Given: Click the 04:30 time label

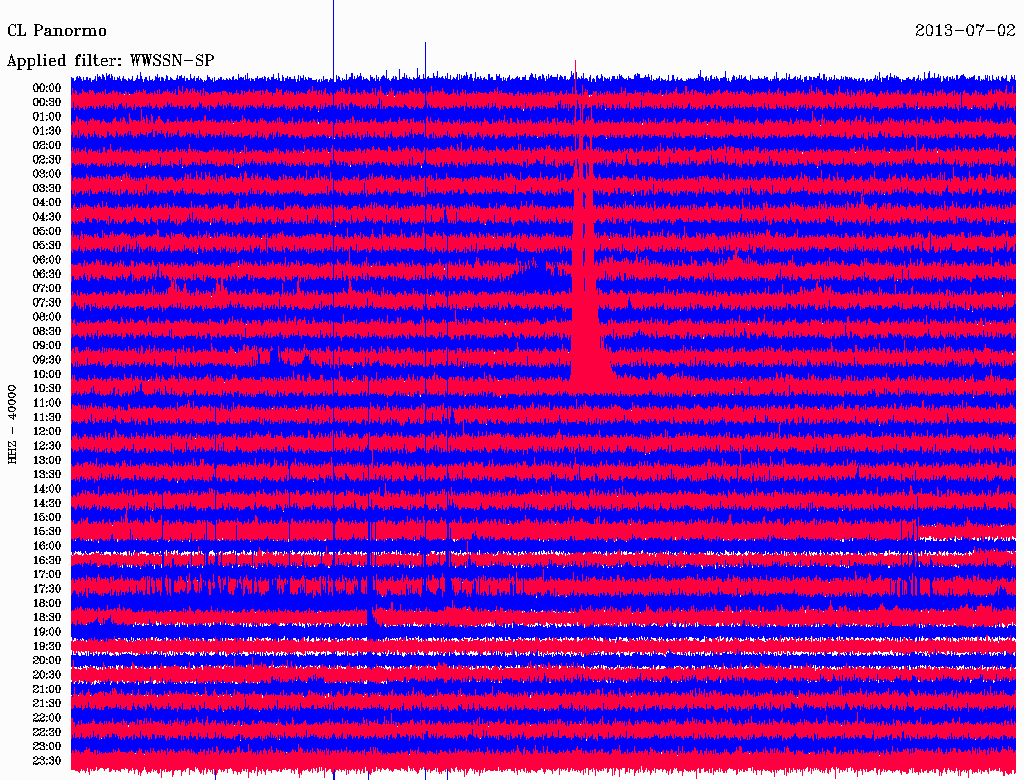Looking at the screenshot, I should coord(46,216).
